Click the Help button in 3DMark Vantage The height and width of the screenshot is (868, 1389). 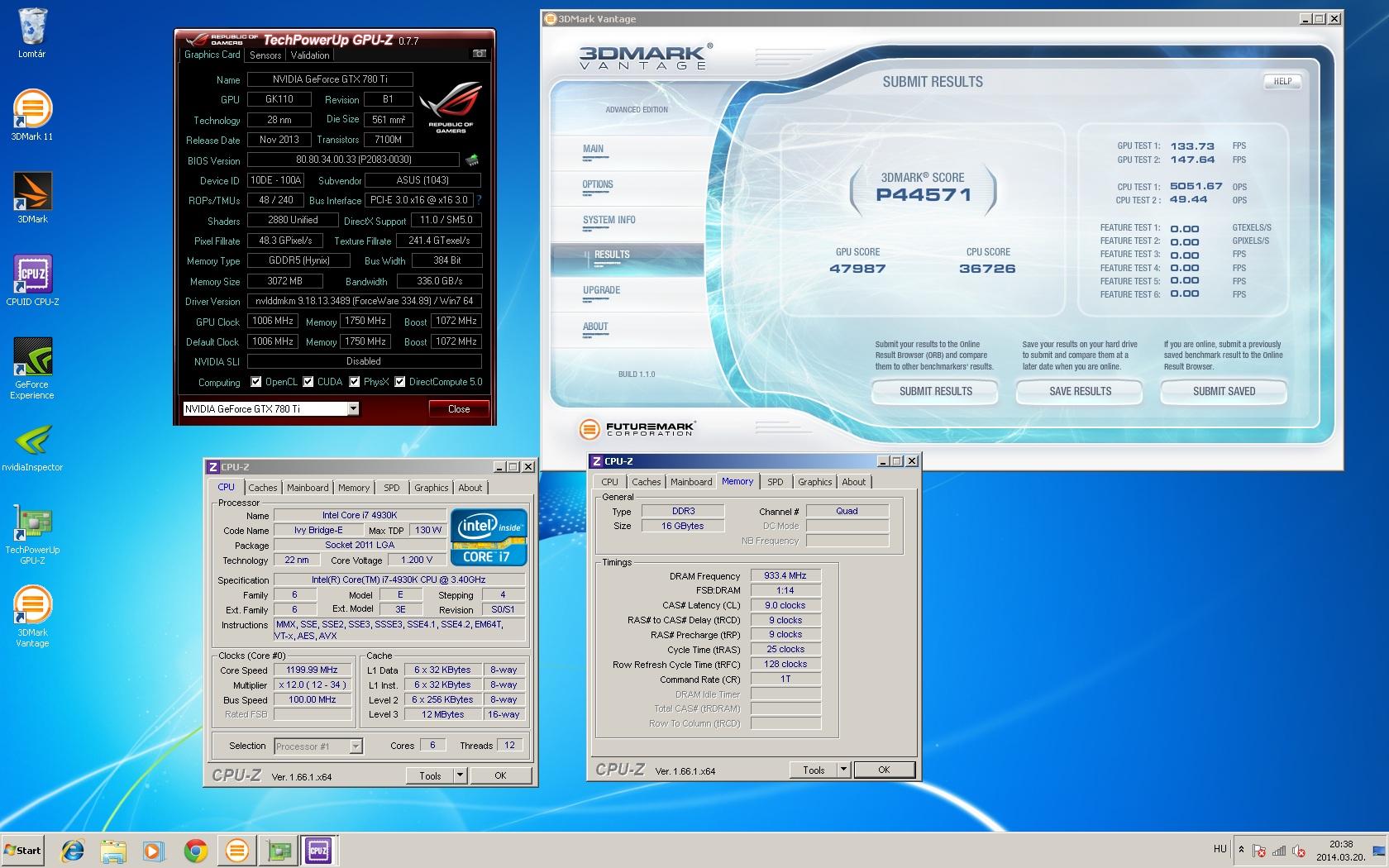click(1282, 82)
